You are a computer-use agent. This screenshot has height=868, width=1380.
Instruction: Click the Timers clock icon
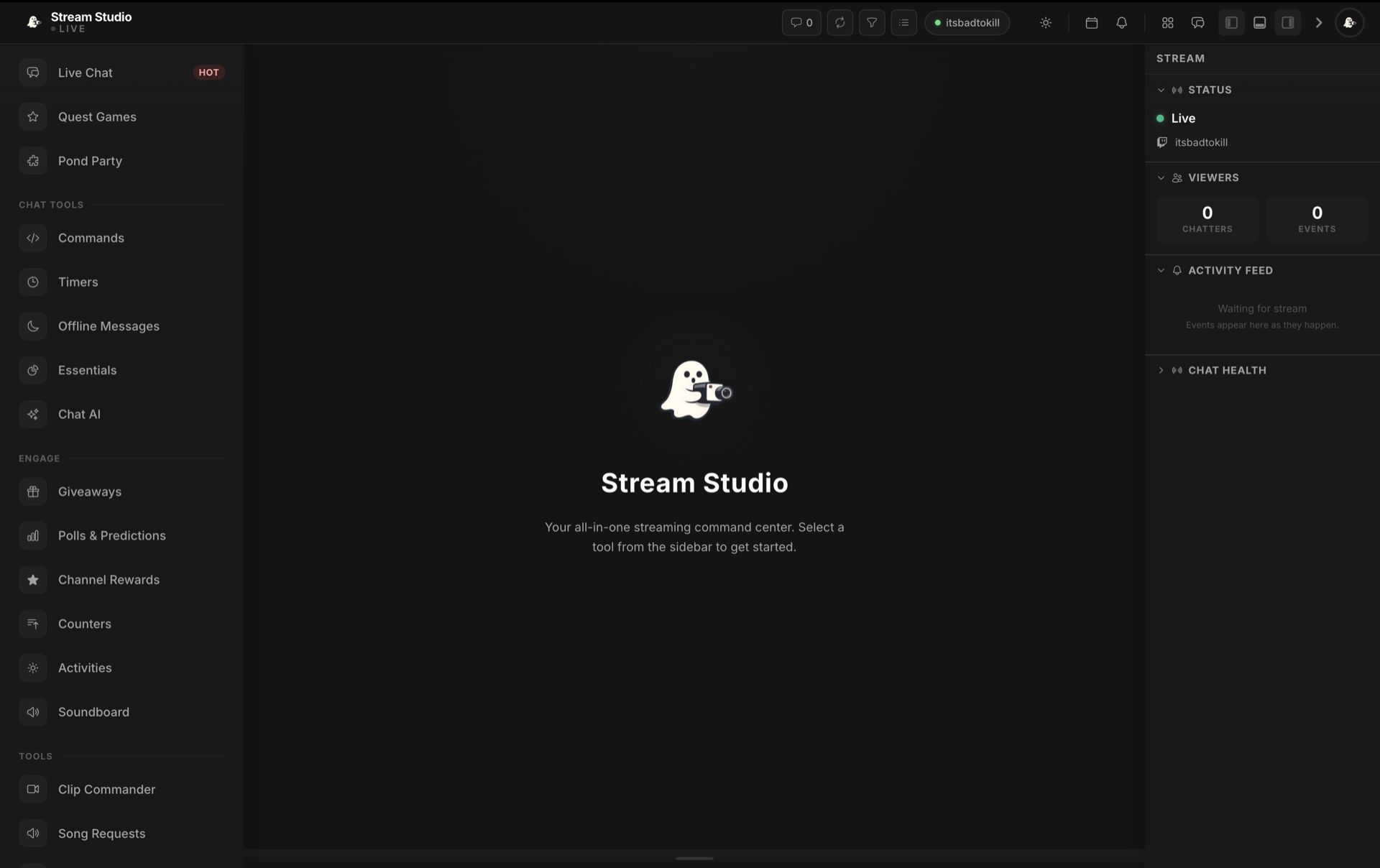[33, 282]
